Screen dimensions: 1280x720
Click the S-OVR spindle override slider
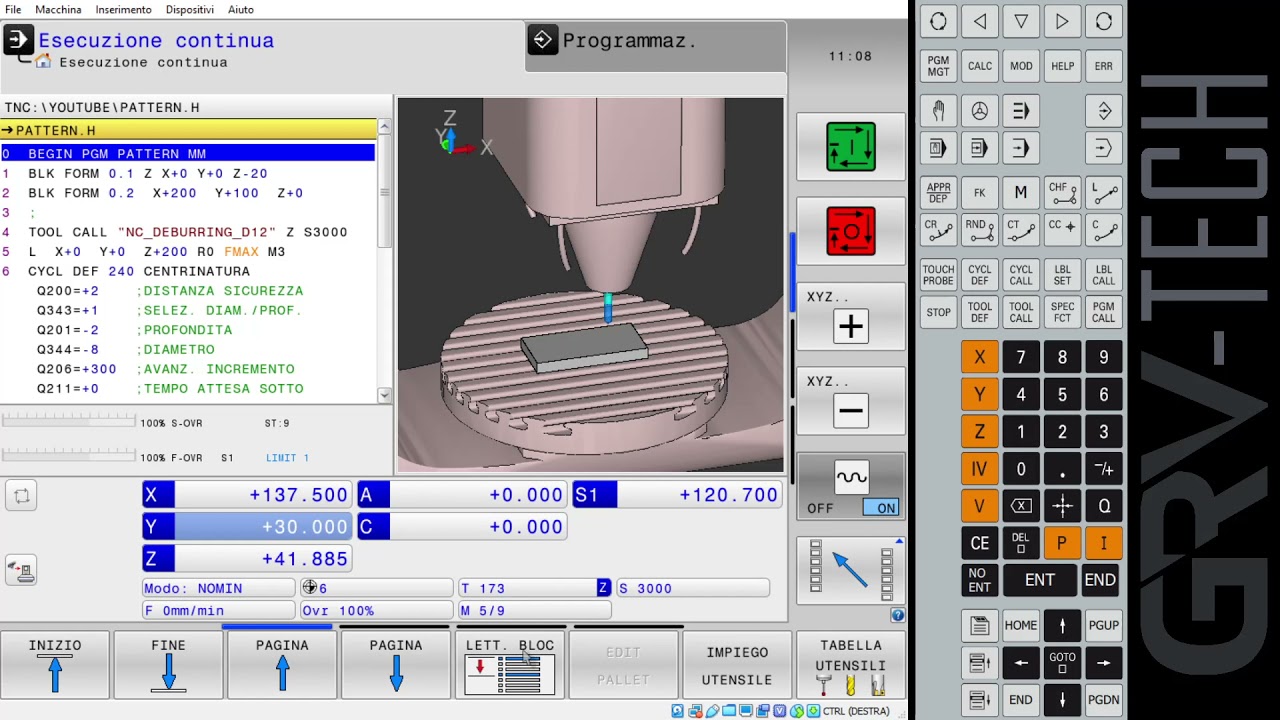click(68, 422)
